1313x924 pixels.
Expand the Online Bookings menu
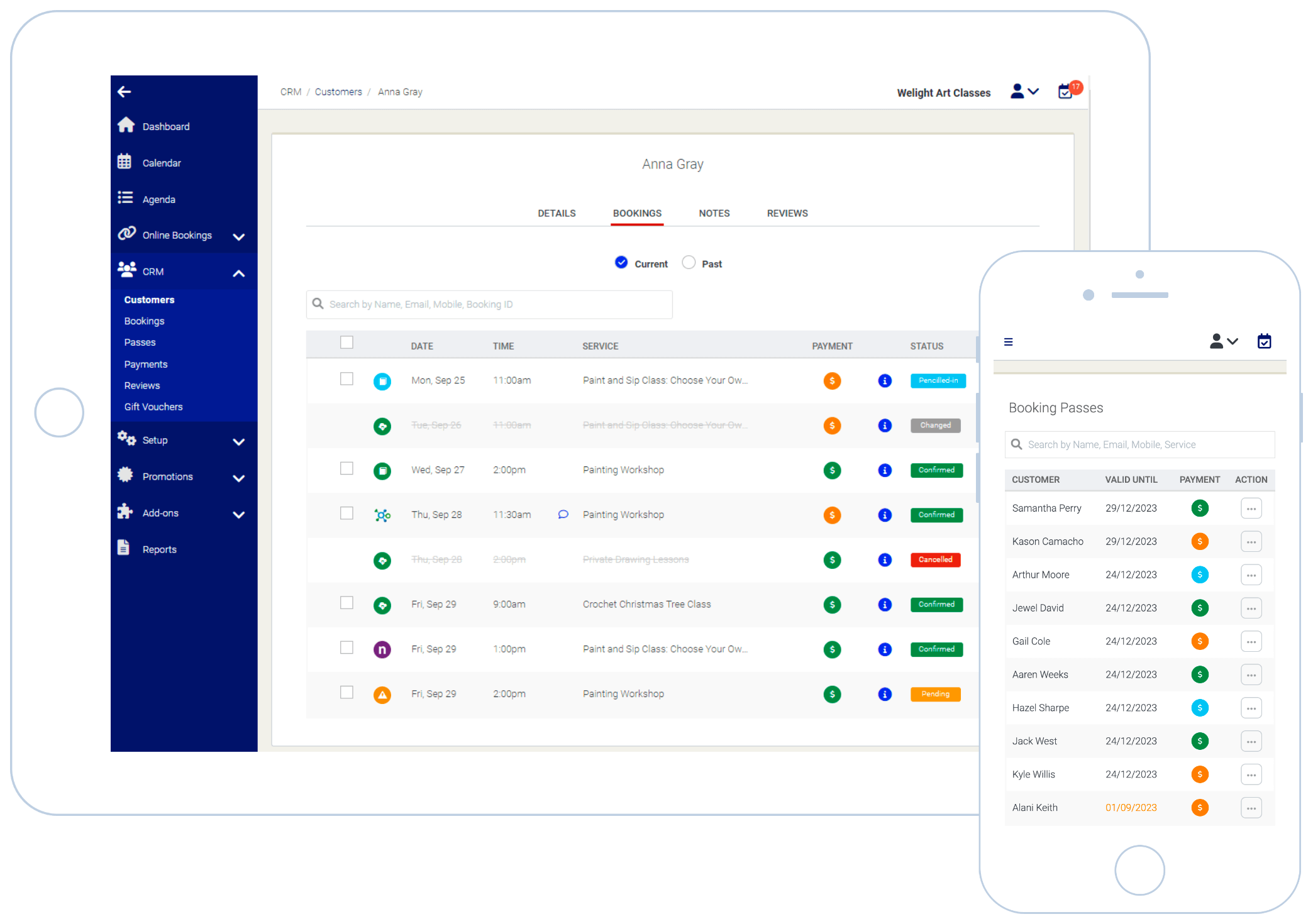(238, 236)
